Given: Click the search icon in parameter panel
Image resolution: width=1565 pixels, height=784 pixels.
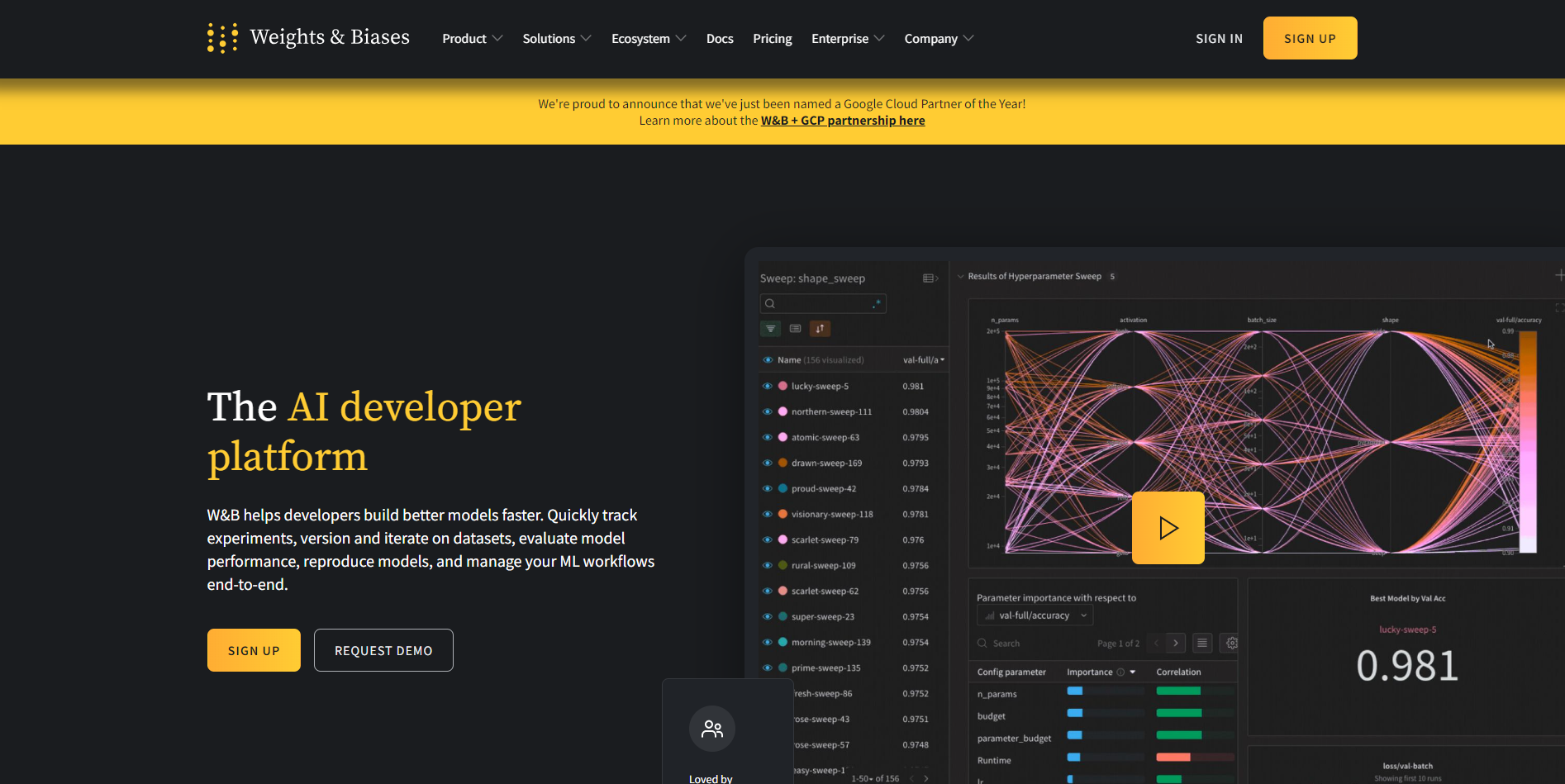Looking at the screenshot, I should 982,643.
